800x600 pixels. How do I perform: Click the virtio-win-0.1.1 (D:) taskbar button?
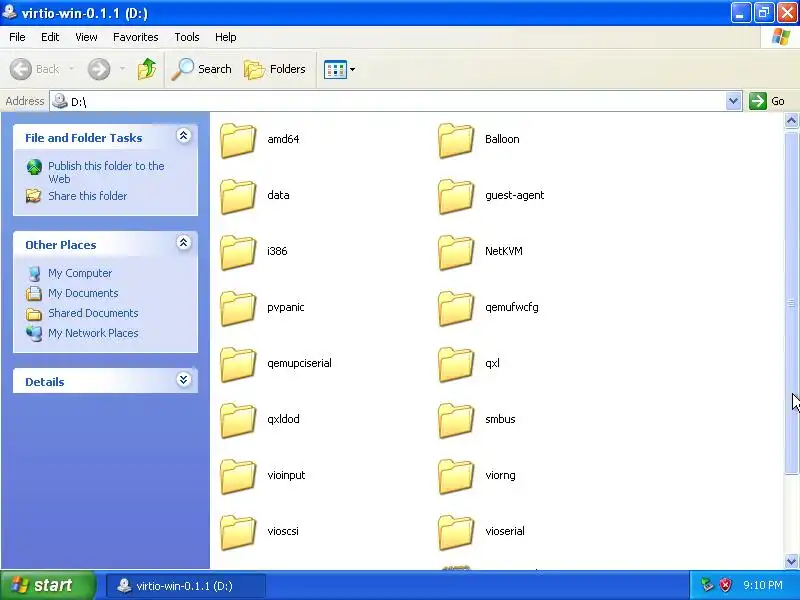coord(186,586)
